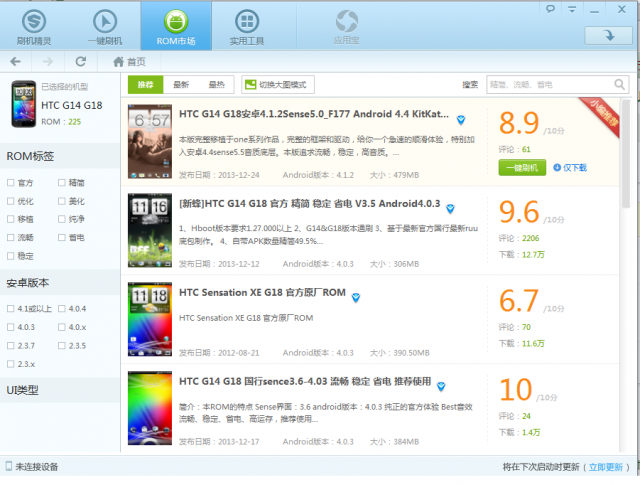Click the ROM list vertical scrollbar
The width and height of the screenshot is (640, 485).
pyautogui.click(x=626, y=154)
